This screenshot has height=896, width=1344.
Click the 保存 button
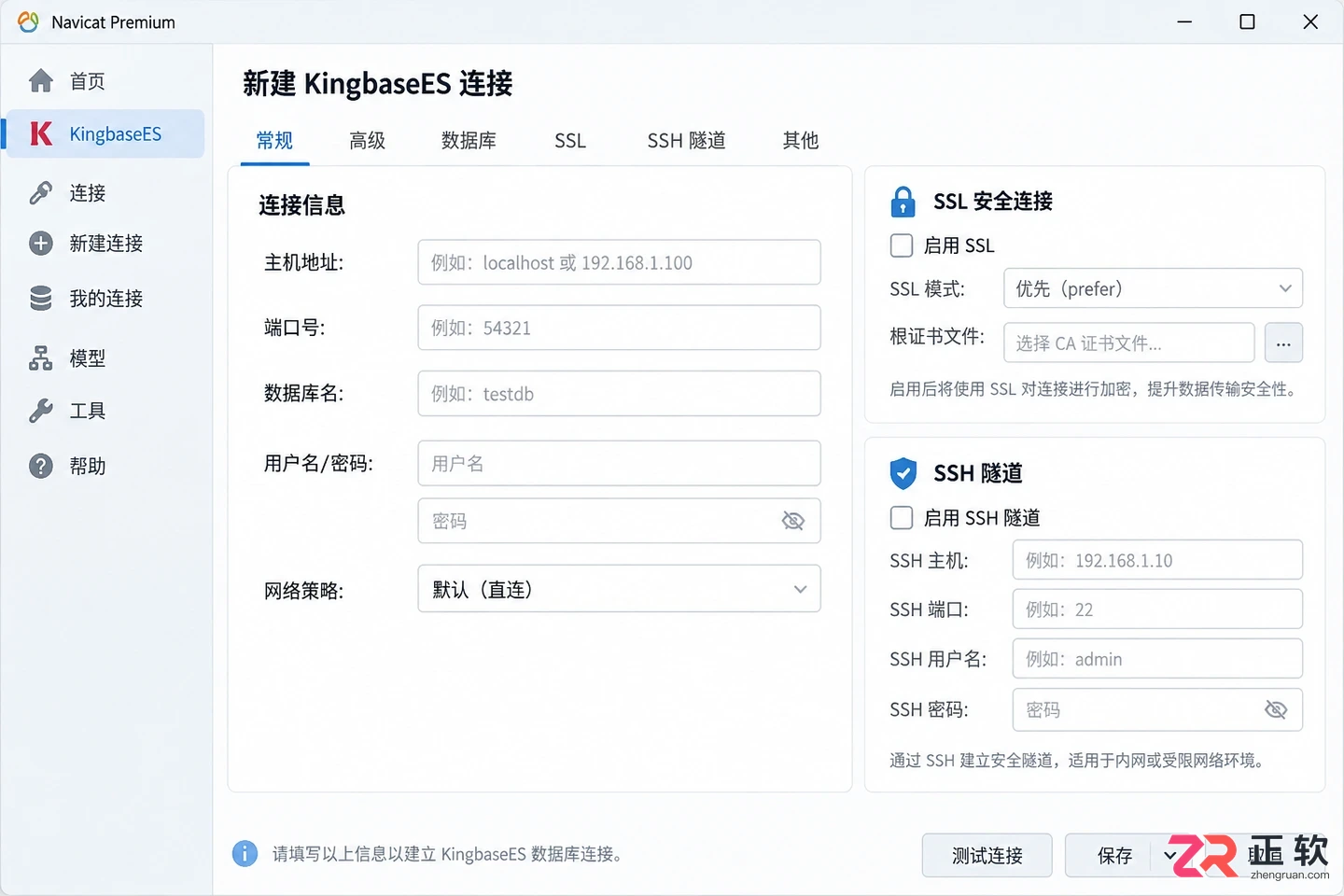1114,855
